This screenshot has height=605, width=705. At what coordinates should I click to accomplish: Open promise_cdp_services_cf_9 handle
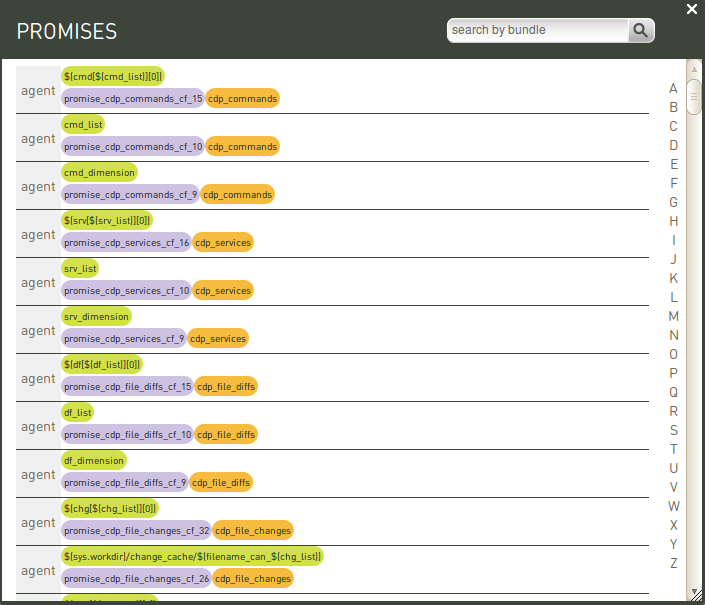pos(124,338)
